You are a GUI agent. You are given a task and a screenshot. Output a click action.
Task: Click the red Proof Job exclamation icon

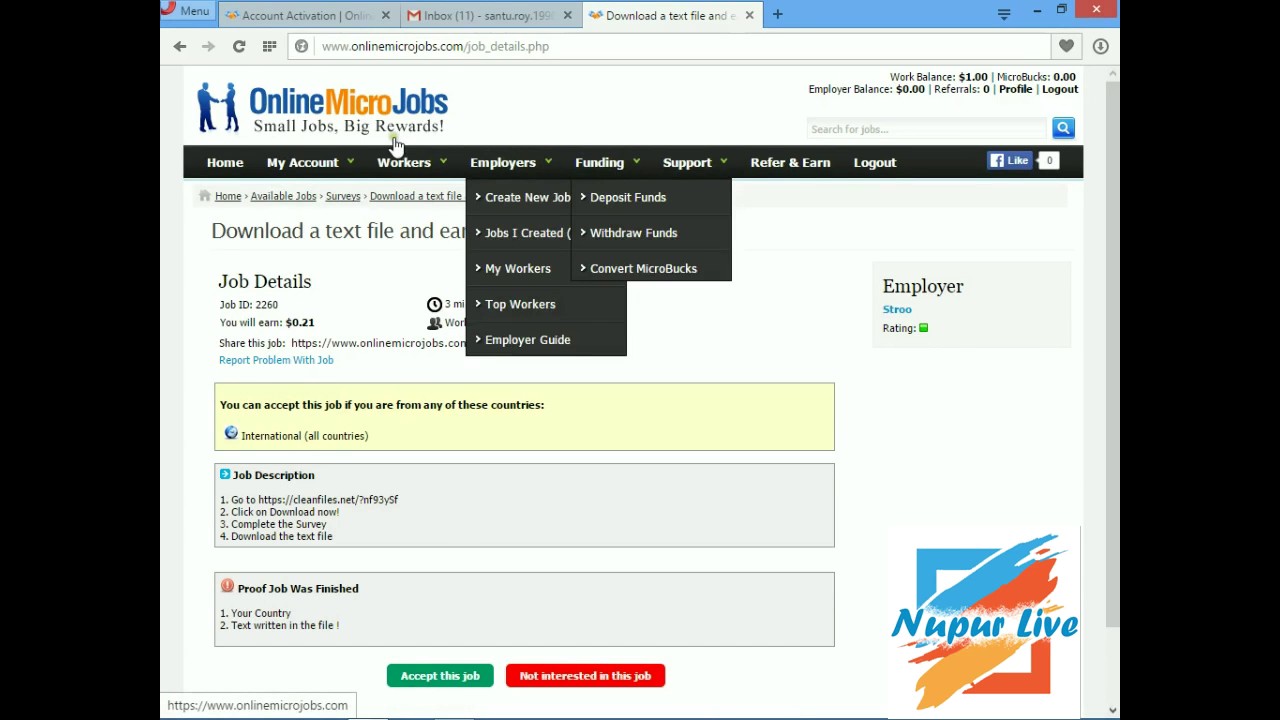227,586
